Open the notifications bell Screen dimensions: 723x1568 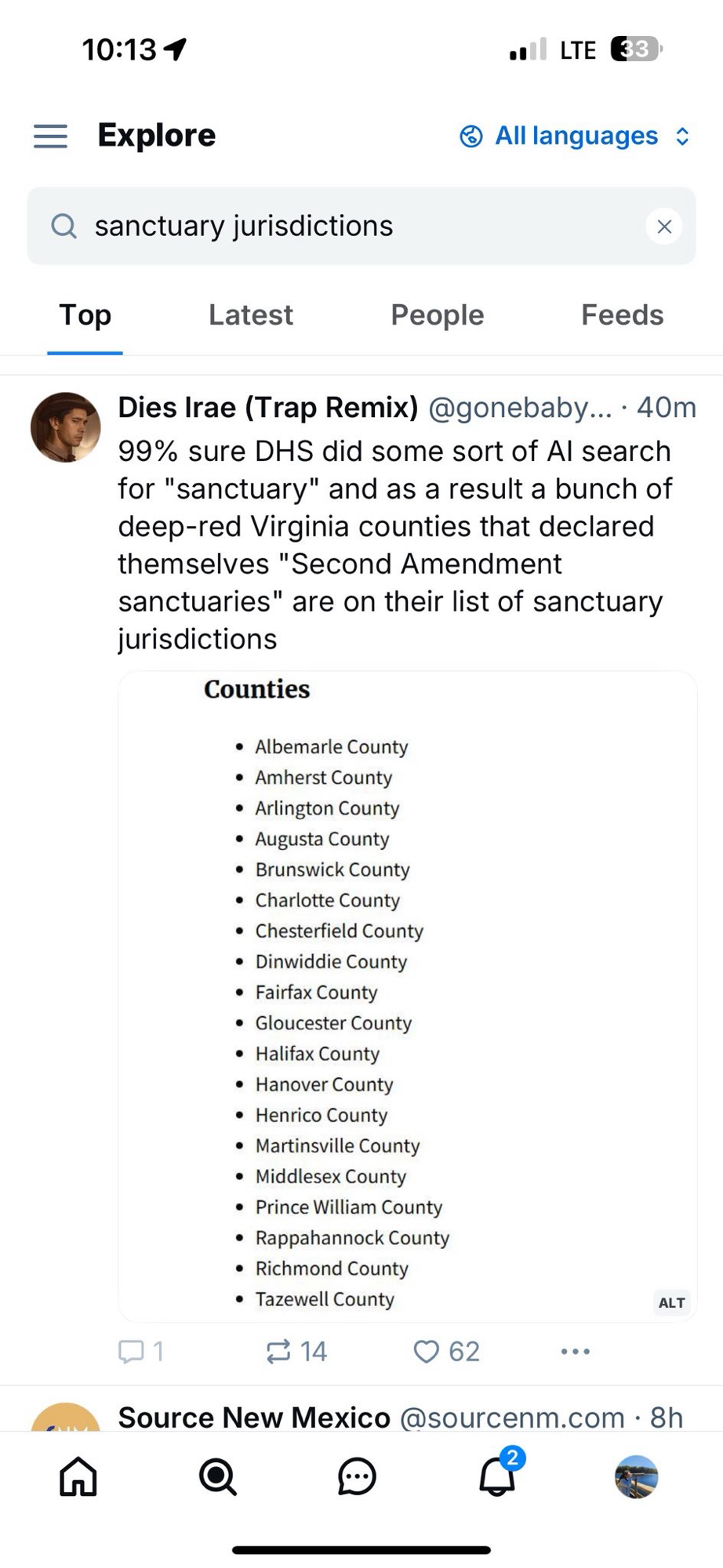pyautogui.click(x=497, y=1477)
